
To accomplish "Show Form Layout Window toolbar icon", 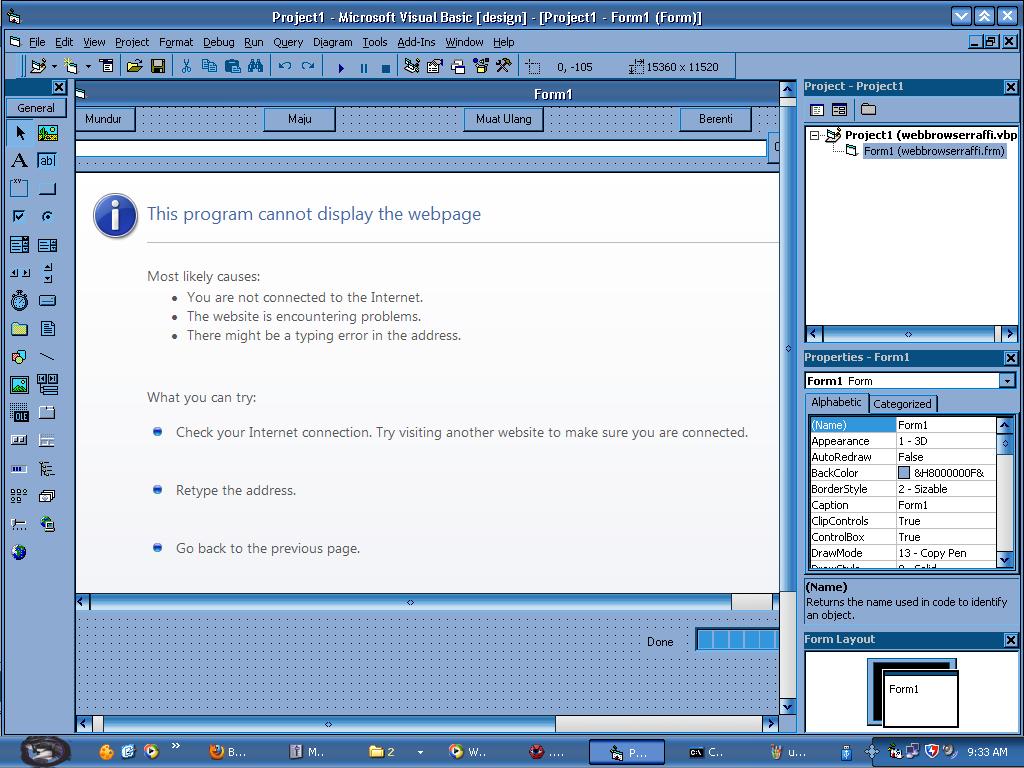I will pos(458,66).
